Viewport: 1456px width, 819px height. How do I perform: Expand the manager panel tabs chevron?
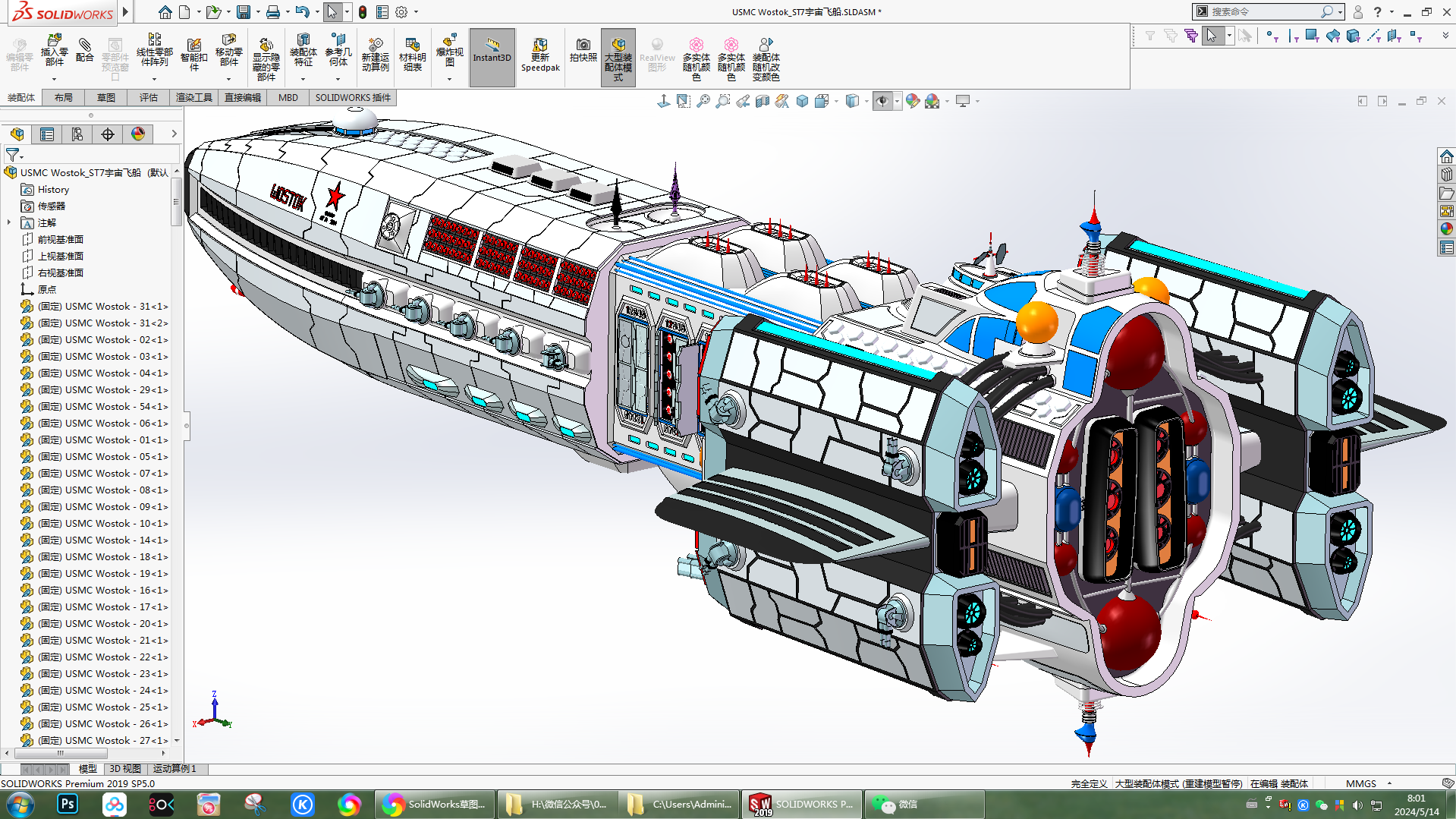coord(174,134)
